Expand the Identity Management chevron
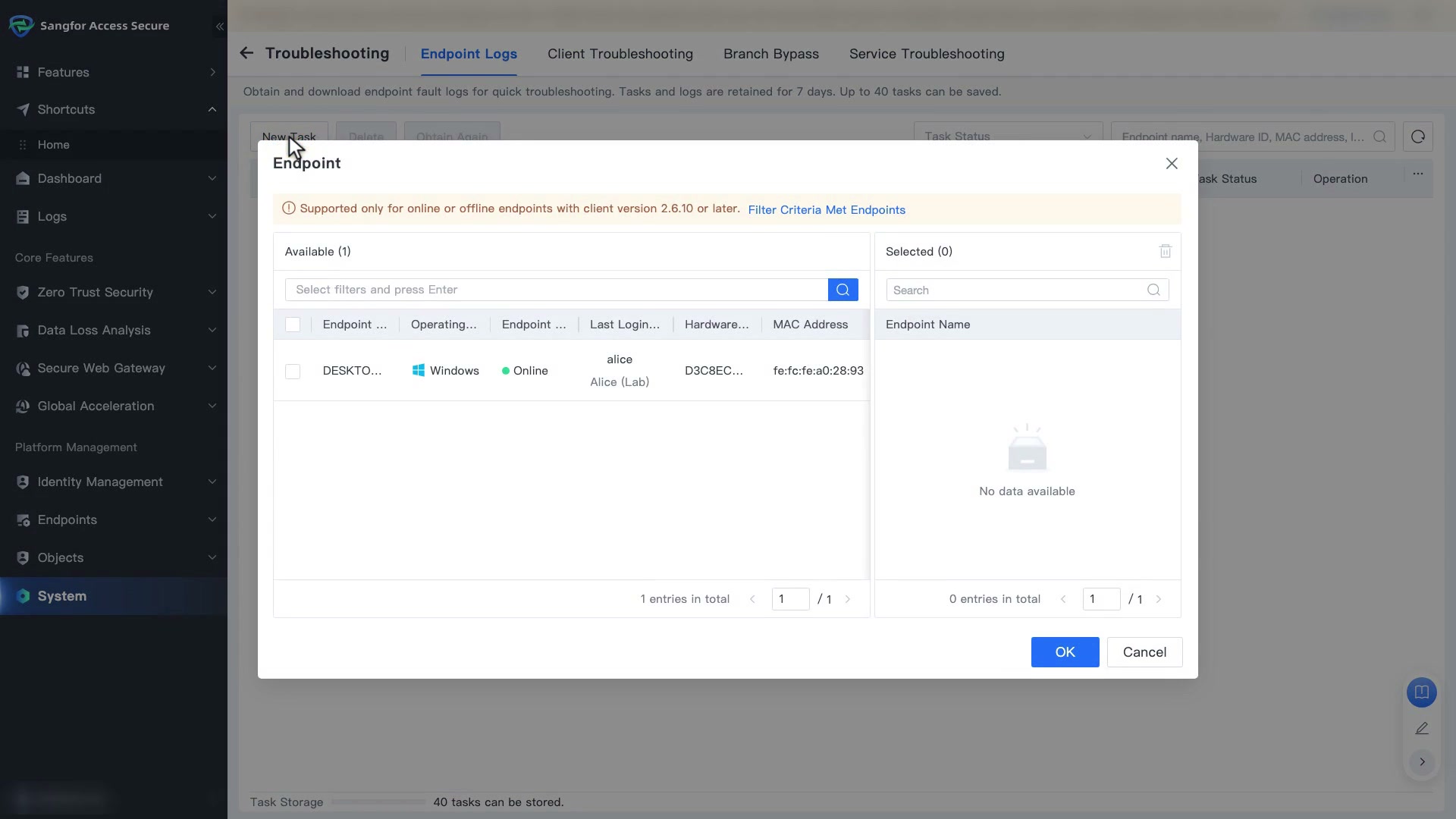Screen dimensions: 1456x819 point(212,482)
